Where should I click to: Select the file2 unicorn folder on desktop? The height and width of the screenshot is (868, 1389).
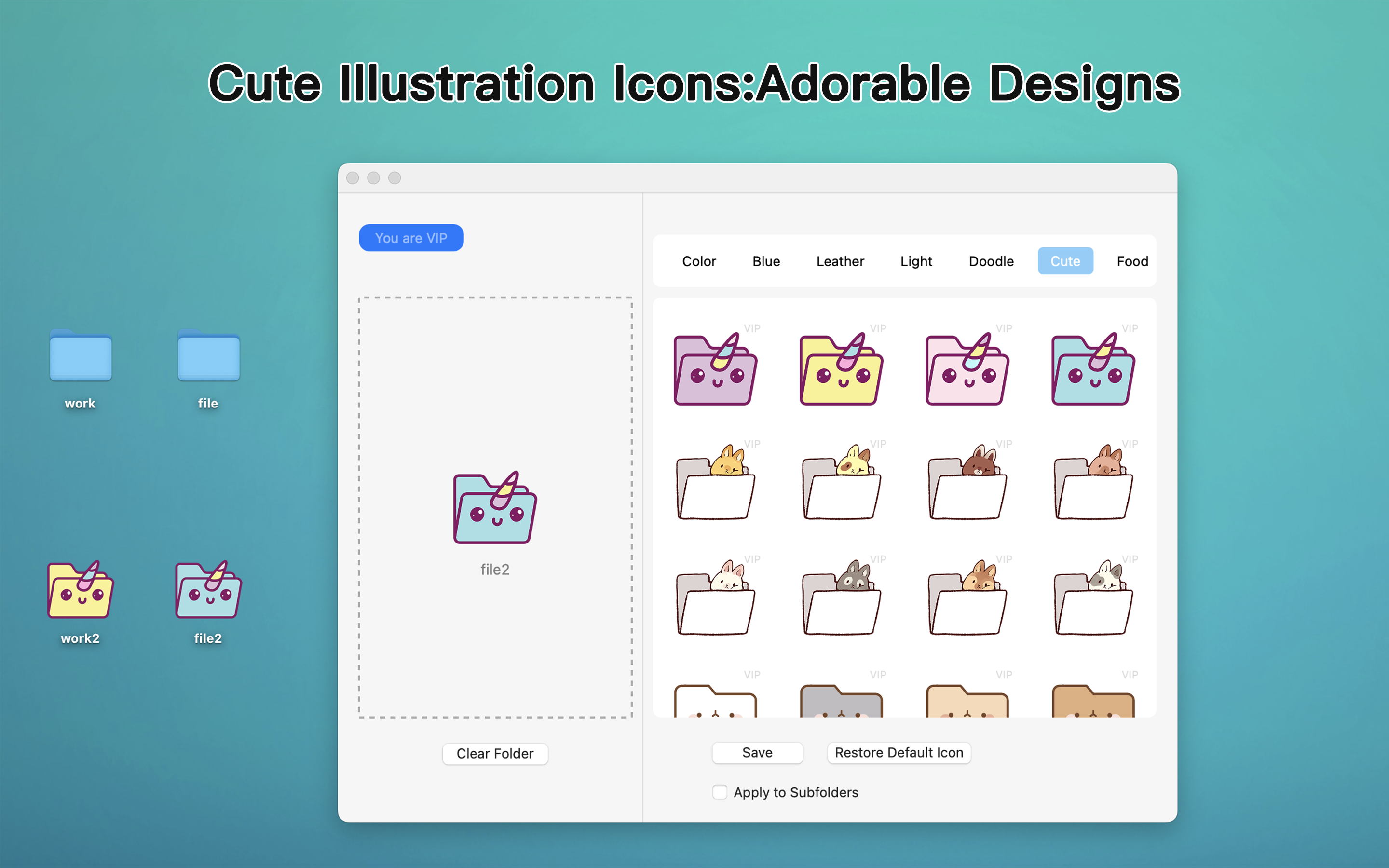[208, 590]
